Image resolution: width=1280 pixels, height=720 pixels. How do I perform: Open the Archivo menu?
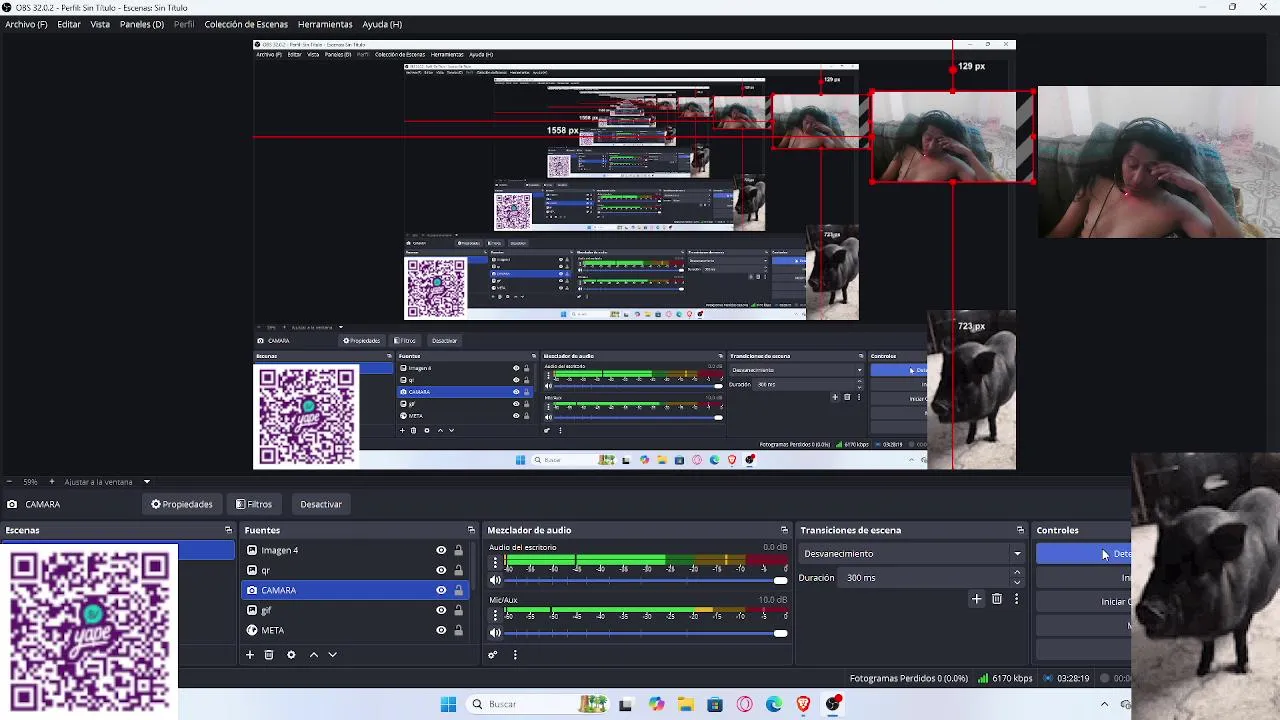click(x=26, y=24)
